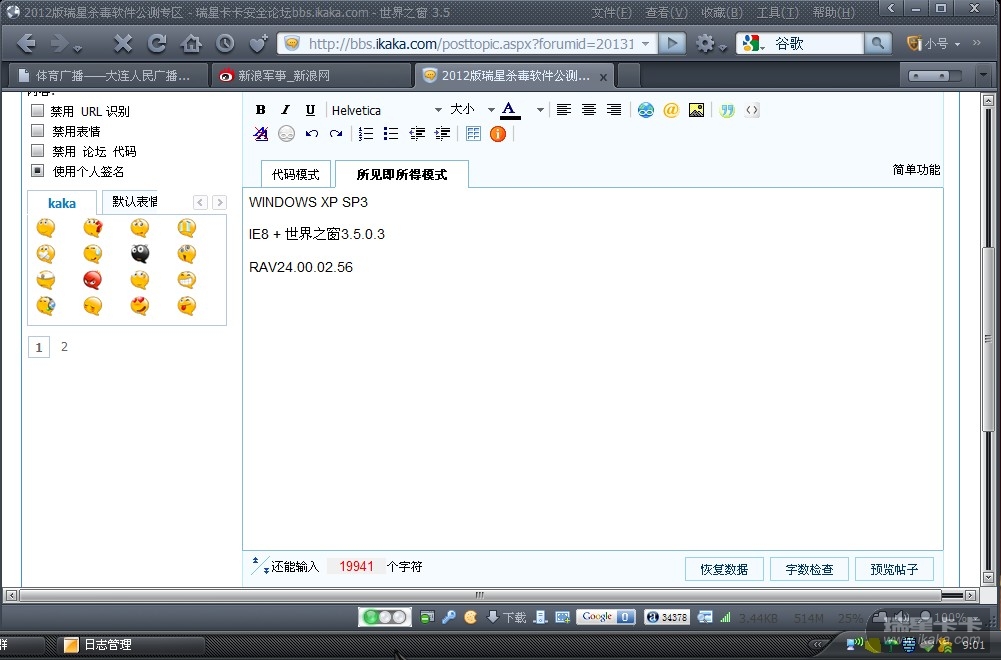Decrease paragraph indent
Screen dimensions: 1001x660
pyautogui.click(x=417, y=133)
